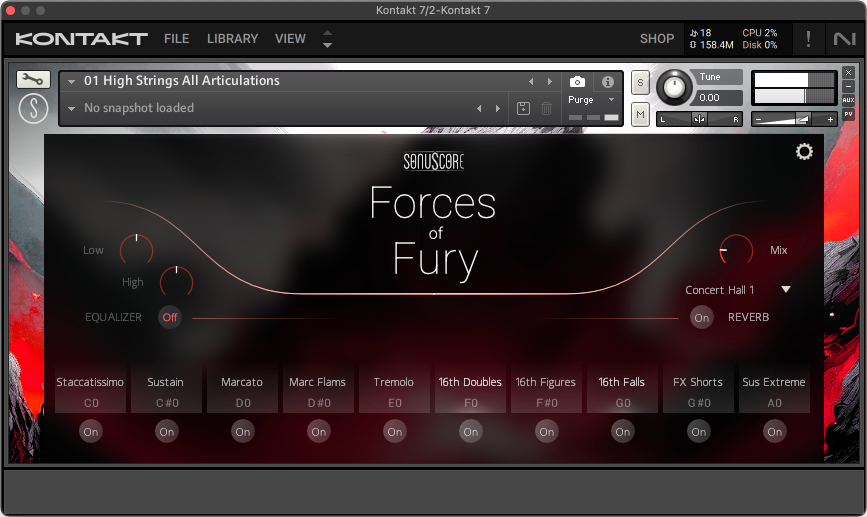Viewport: 867px width, 517px height.
Task: Click the volume slider
Action: coord(793,119)
